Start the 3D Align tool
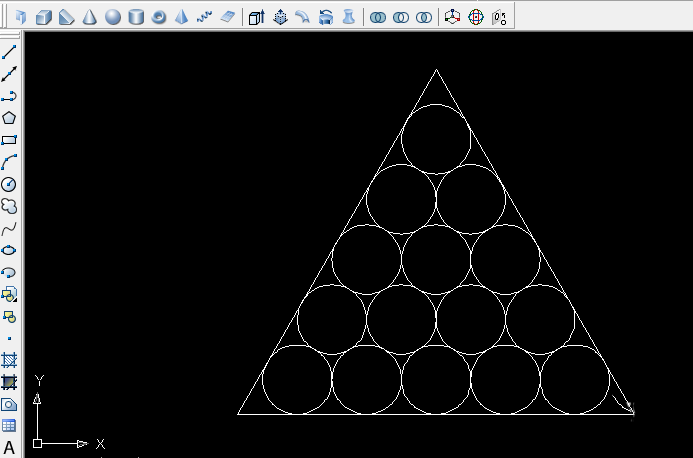Screen dimensions: 693x458 tap(499, 17)
